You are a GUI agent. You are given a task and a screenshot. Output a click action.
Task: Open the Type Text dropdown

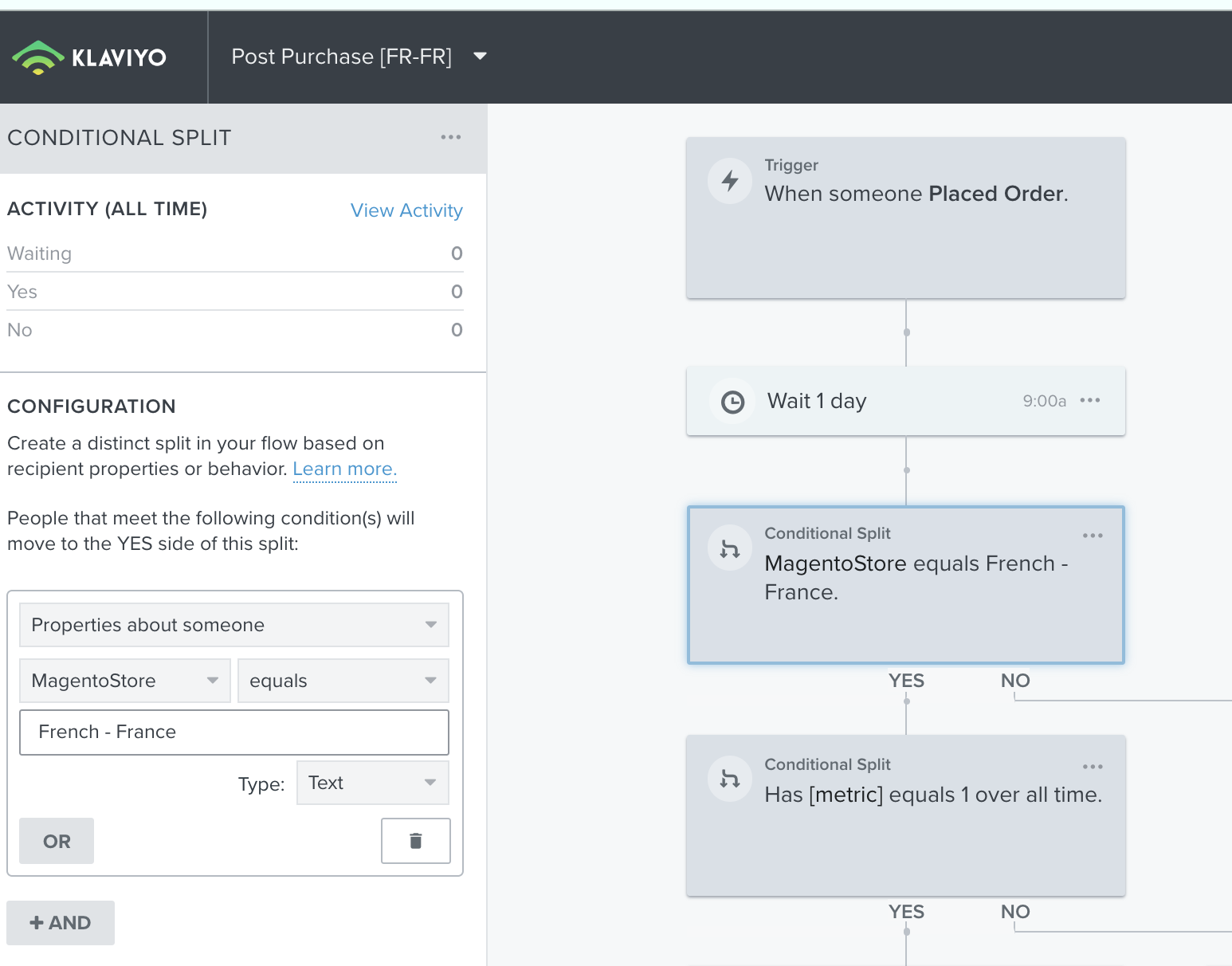[x=373, y=783]
